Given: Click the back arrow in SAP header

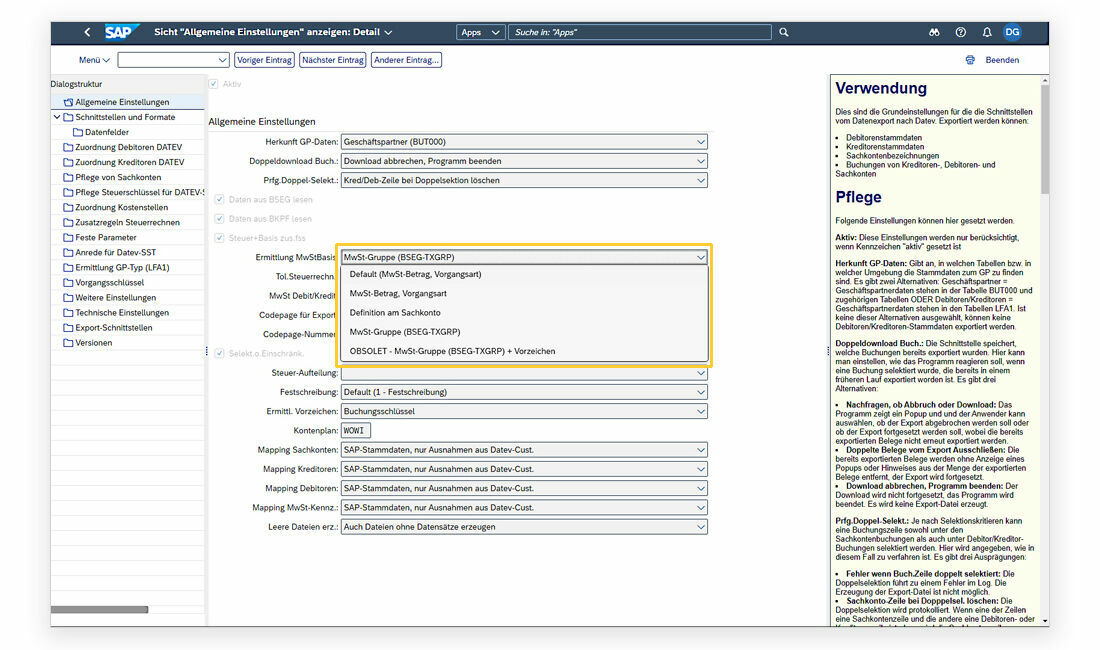Looking at the screenshot, I should click(87, 33).
